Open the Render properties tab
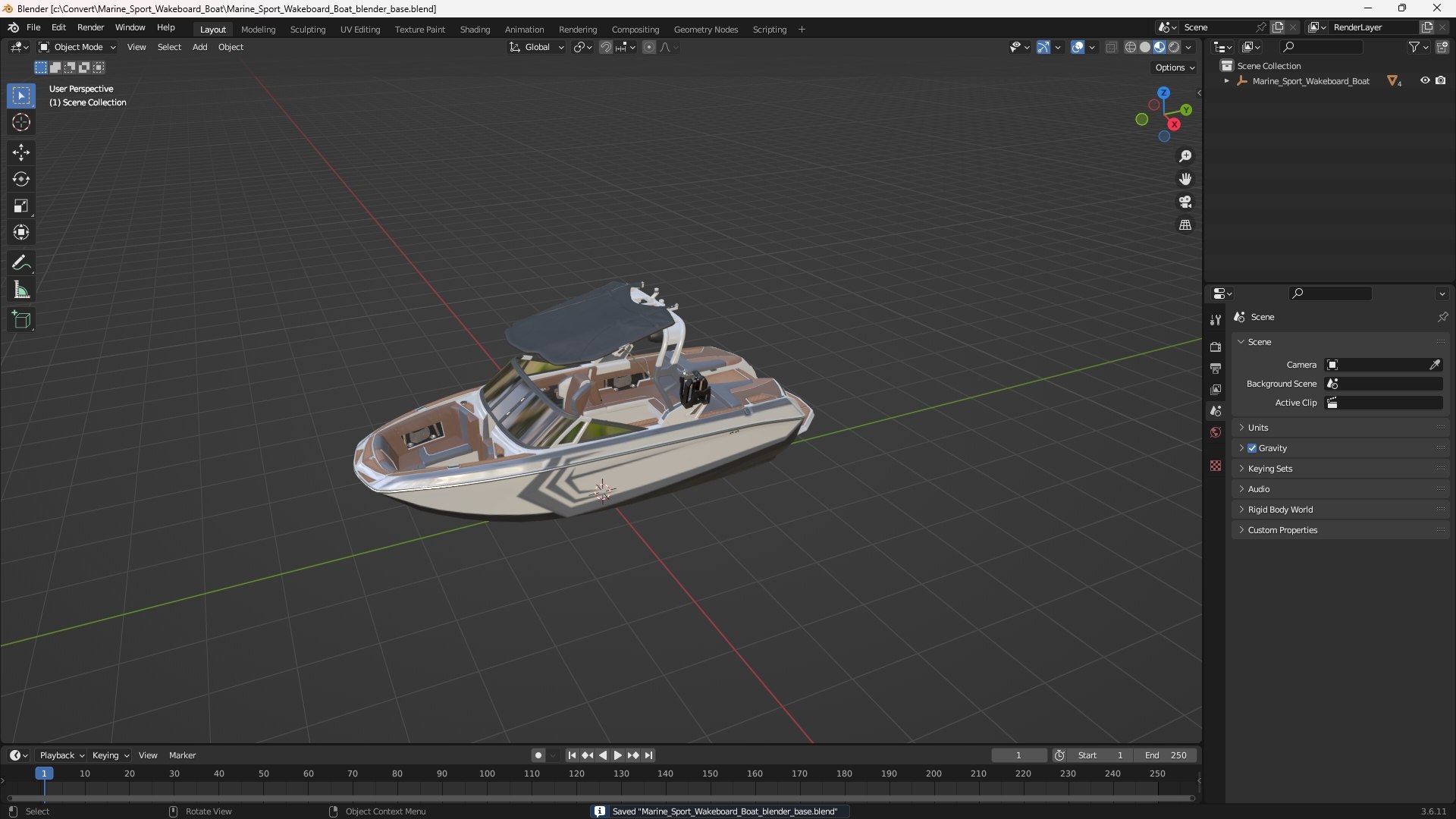The height and width of the screenshot is (819, 1456). point(1216,347)
